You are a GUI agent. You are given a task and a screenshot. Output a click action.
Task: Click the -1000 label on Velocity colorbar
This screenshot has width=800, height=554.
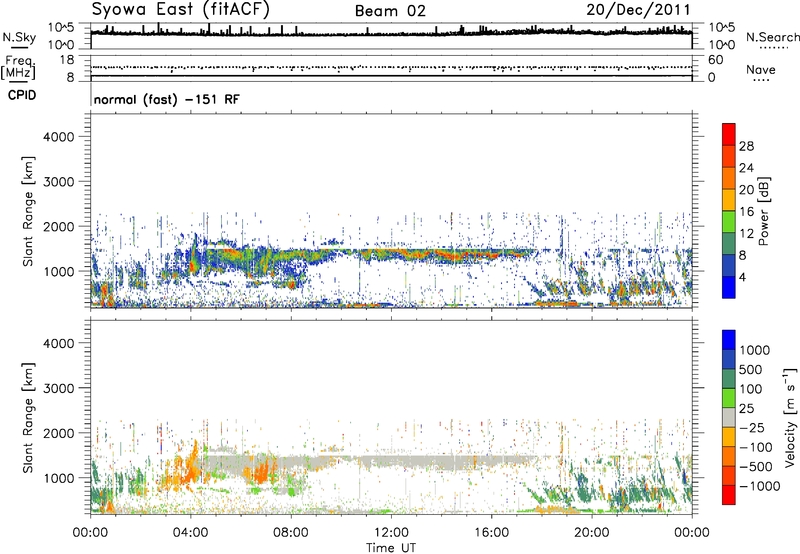pos(759,486)
